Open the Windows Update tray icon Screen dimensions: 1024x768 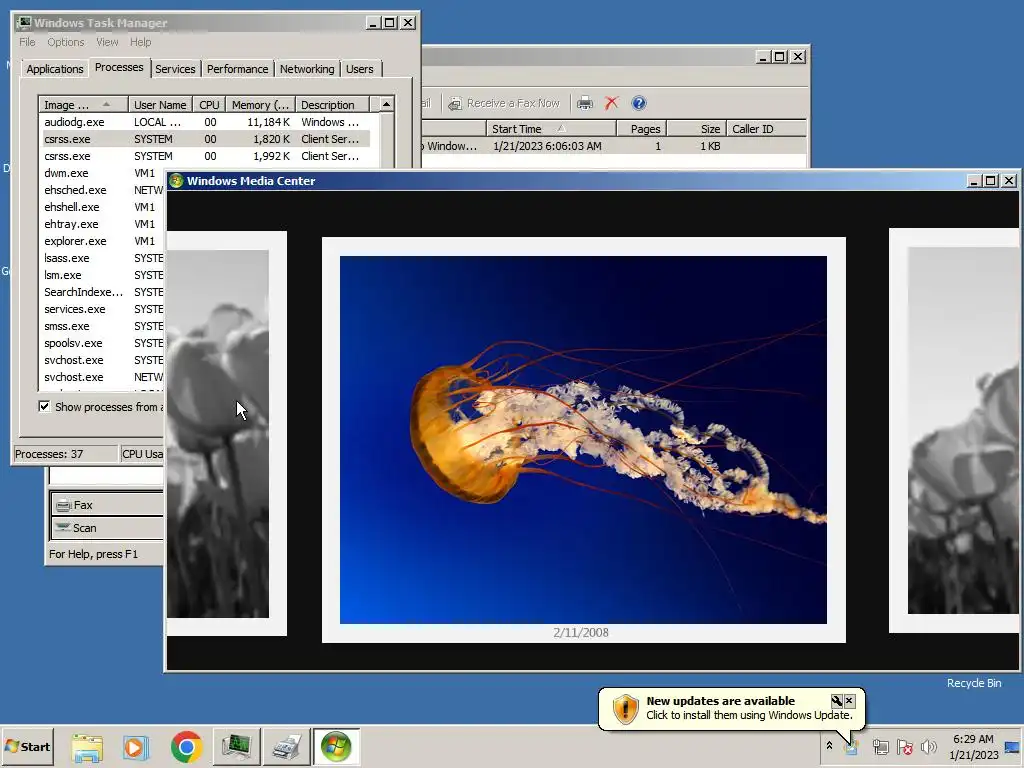pos(851,746)
